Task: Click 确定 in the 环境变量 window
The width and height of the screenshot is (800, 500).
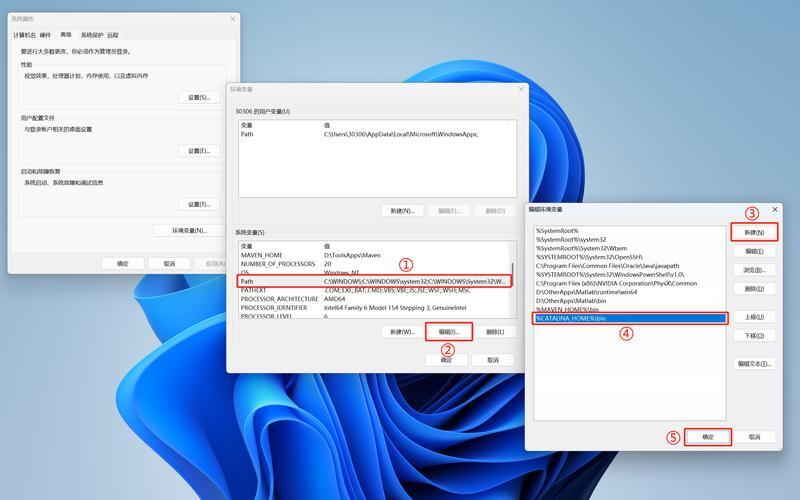Action: [x=446, y=360]
